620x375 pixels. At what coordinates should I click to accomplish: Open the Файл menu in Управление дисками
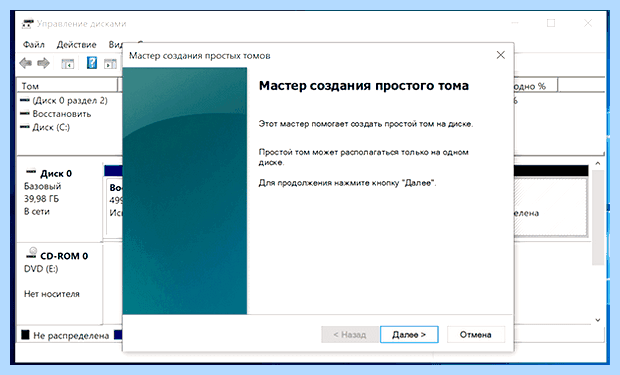tap(34, 45)
